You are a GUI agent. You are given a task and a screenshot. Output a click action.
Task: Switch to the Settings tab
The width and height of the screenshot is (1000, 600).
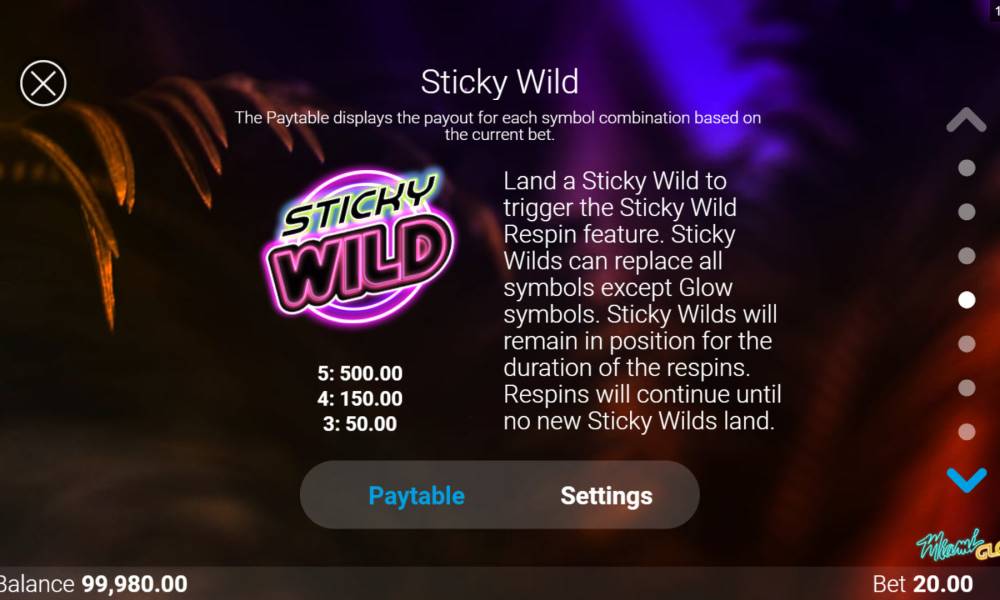pos(606,495)
